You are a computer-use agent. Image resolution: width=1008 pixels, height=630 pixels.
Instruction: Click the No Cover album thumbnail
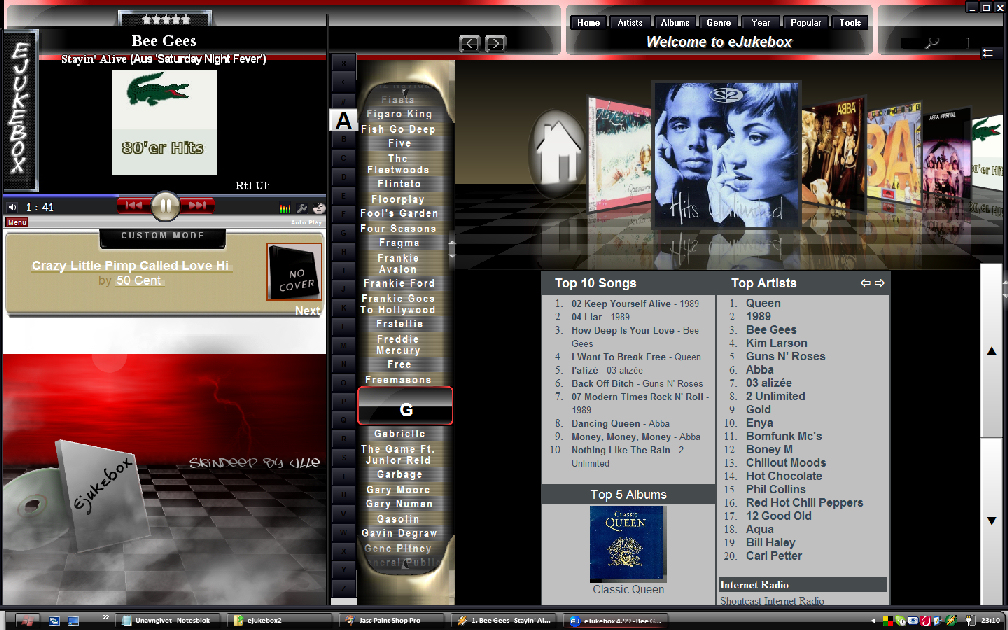tap(294, 272)
